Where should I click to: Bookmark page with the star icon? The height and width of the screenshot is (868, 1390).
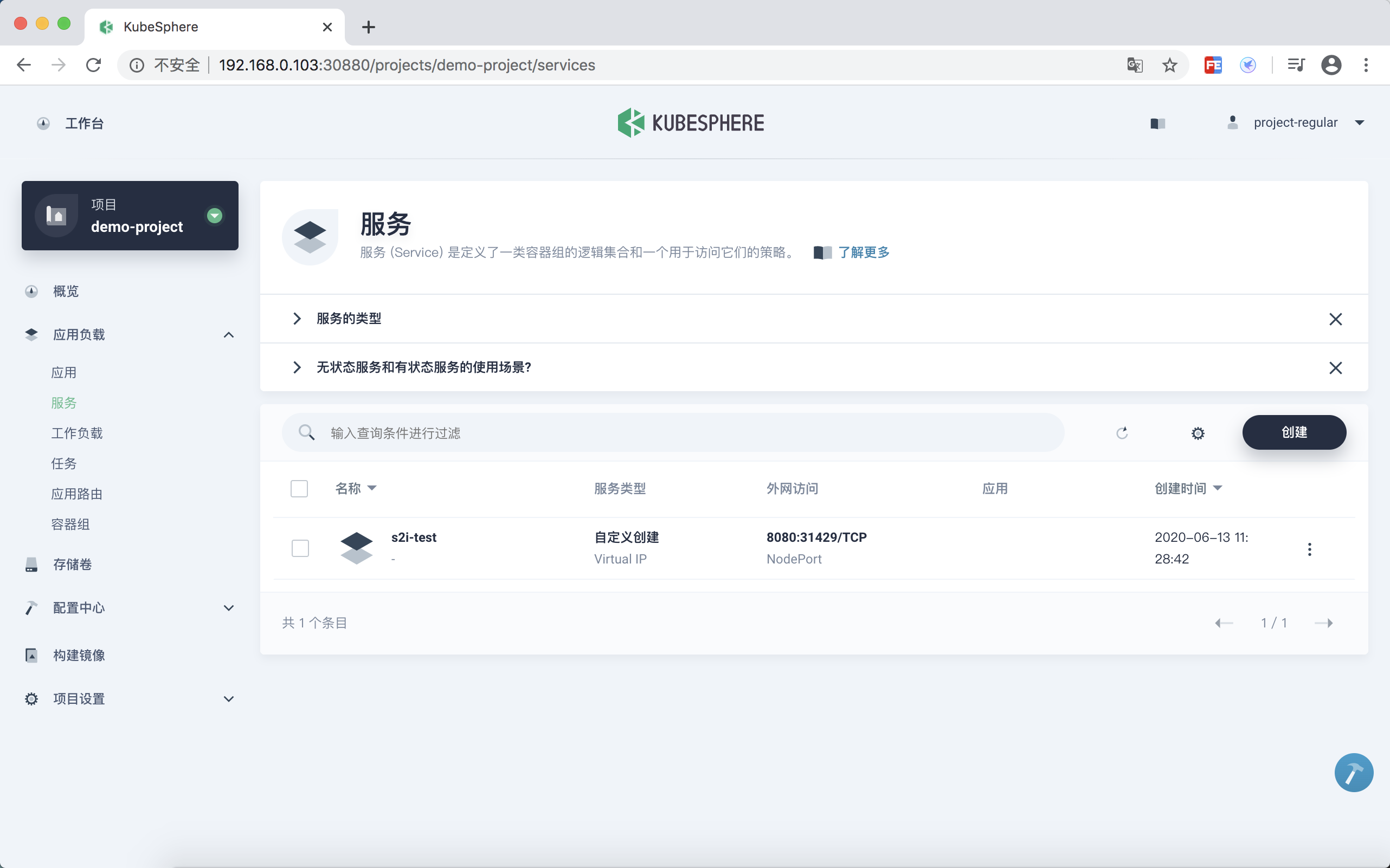click(1169, 65)
